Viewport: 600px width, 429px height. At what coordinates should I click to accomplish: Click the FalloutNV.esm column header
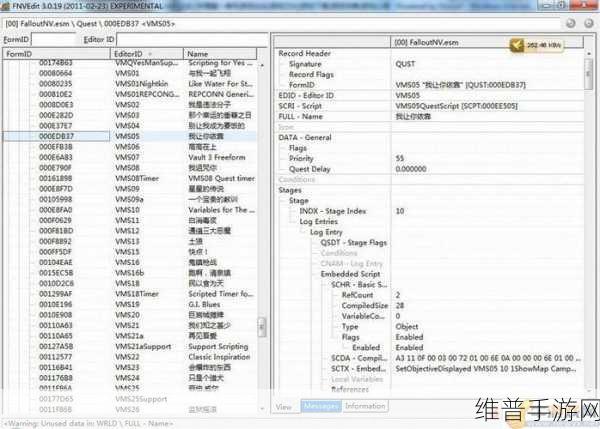pyautogui.click(x=487, y=42)
